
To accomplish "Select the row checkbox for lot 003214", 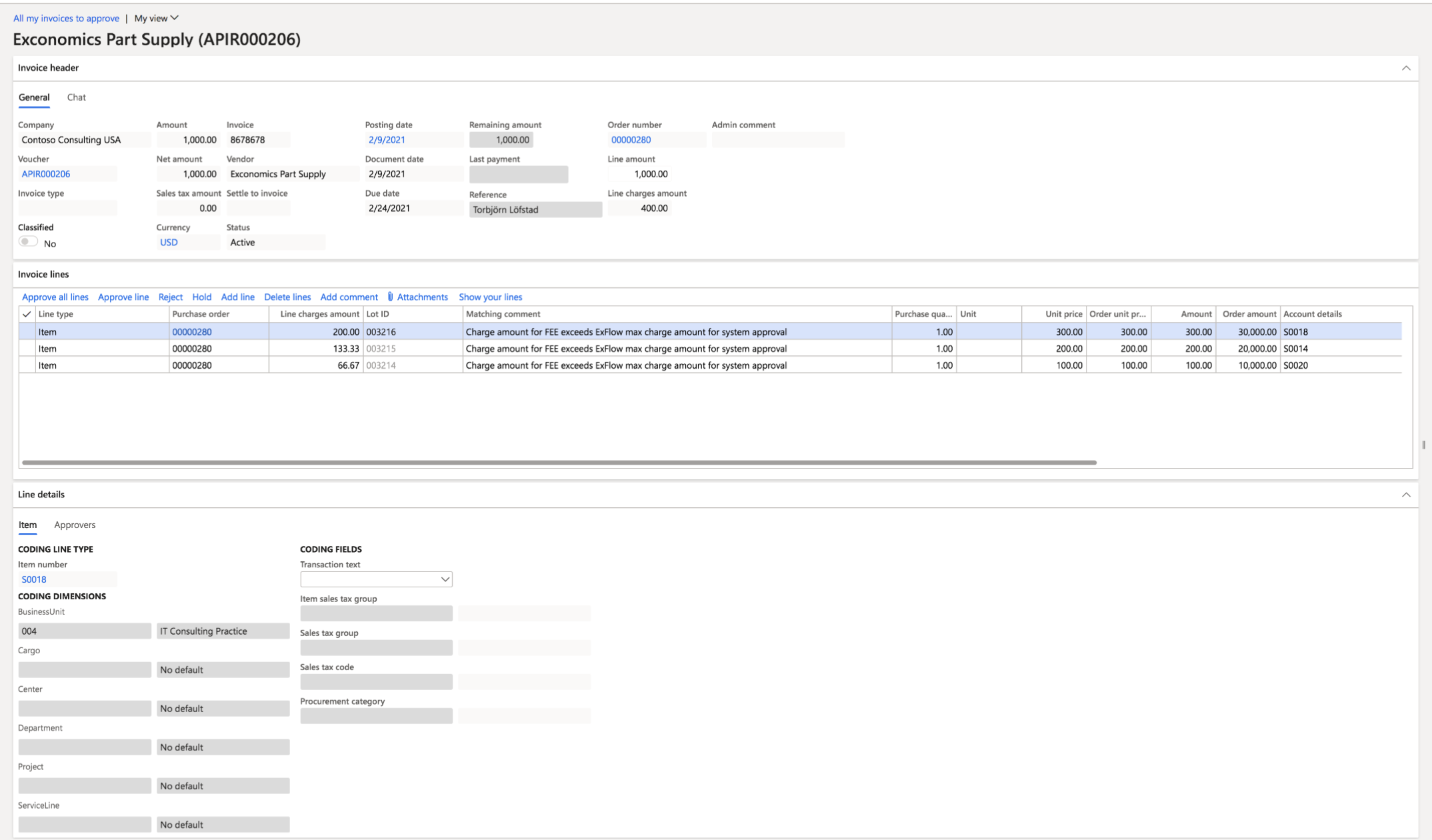I will click(27, 365).
